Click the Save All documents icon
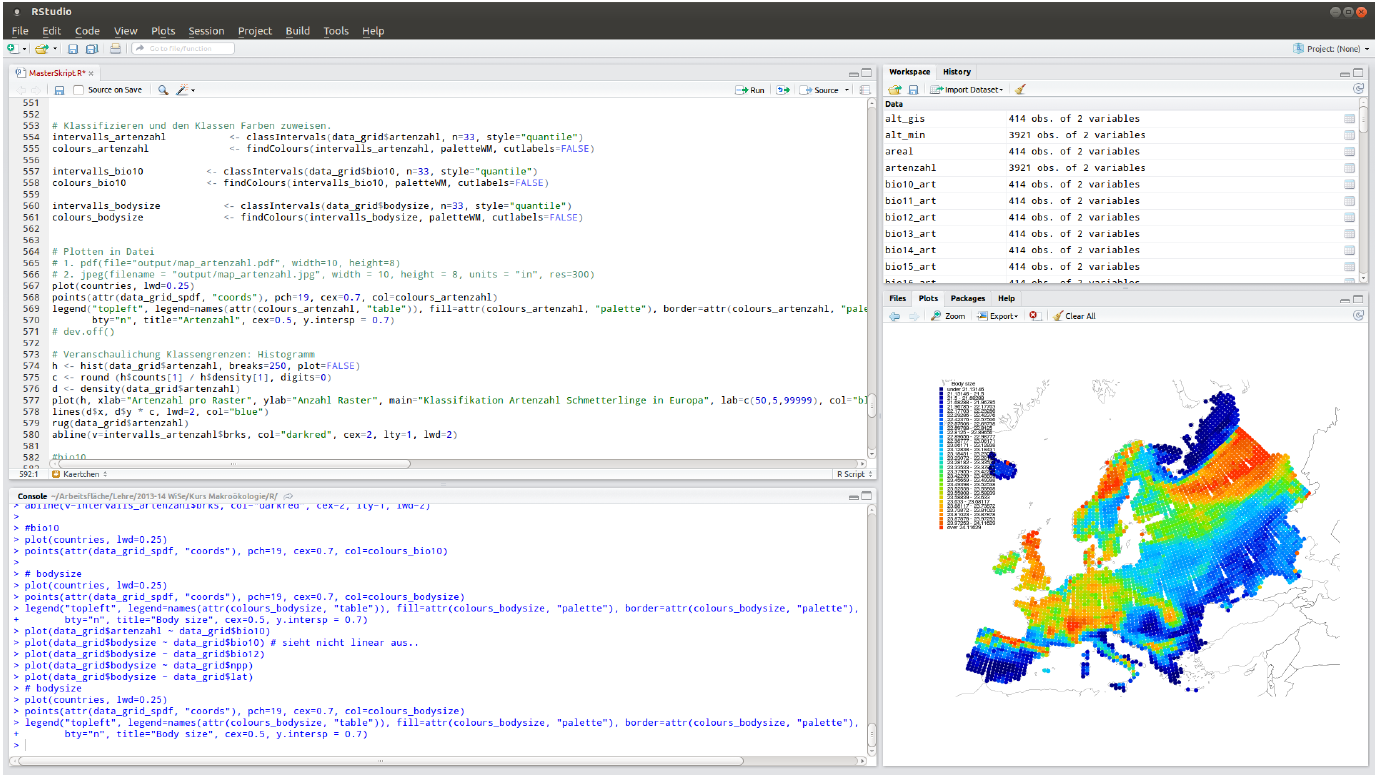This screenshot has height=775, width=1377. [x=91, y=48]
